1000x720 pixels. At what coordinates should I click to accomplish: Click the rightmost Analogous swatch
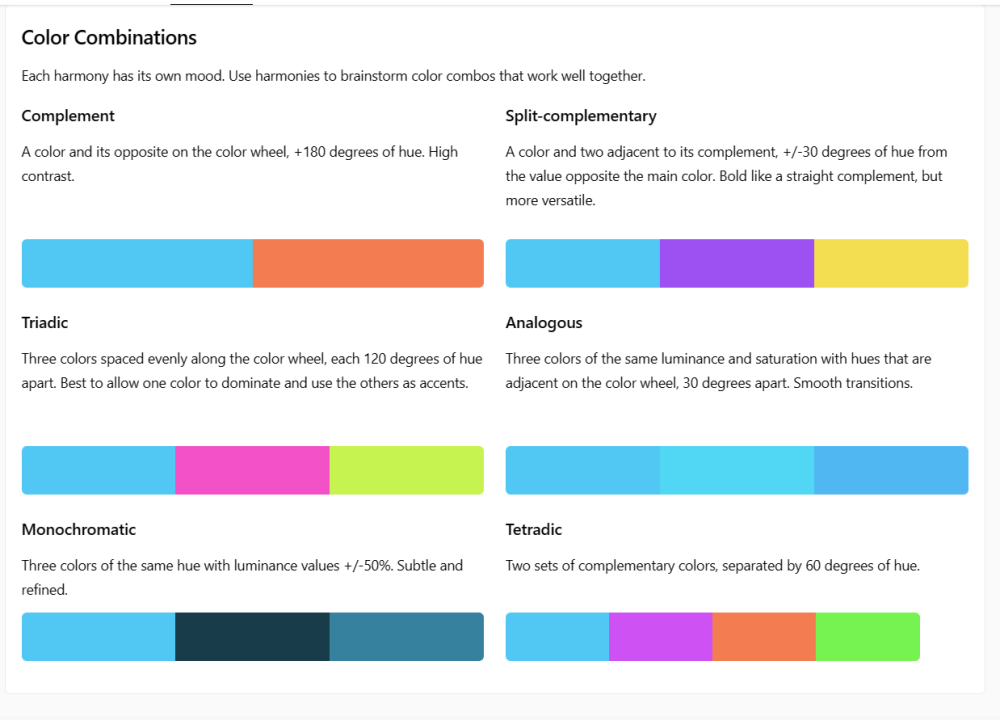[891, 470]
